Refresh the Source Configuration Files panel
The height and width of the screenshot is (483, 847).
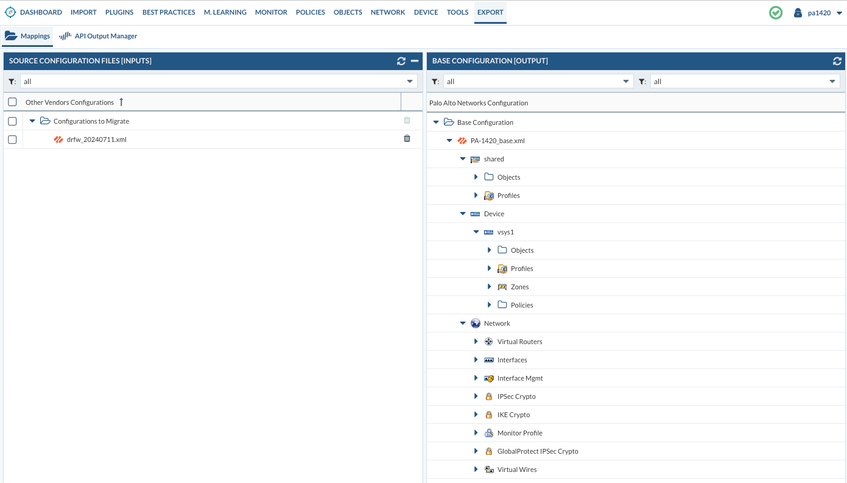tap(401, 61)
